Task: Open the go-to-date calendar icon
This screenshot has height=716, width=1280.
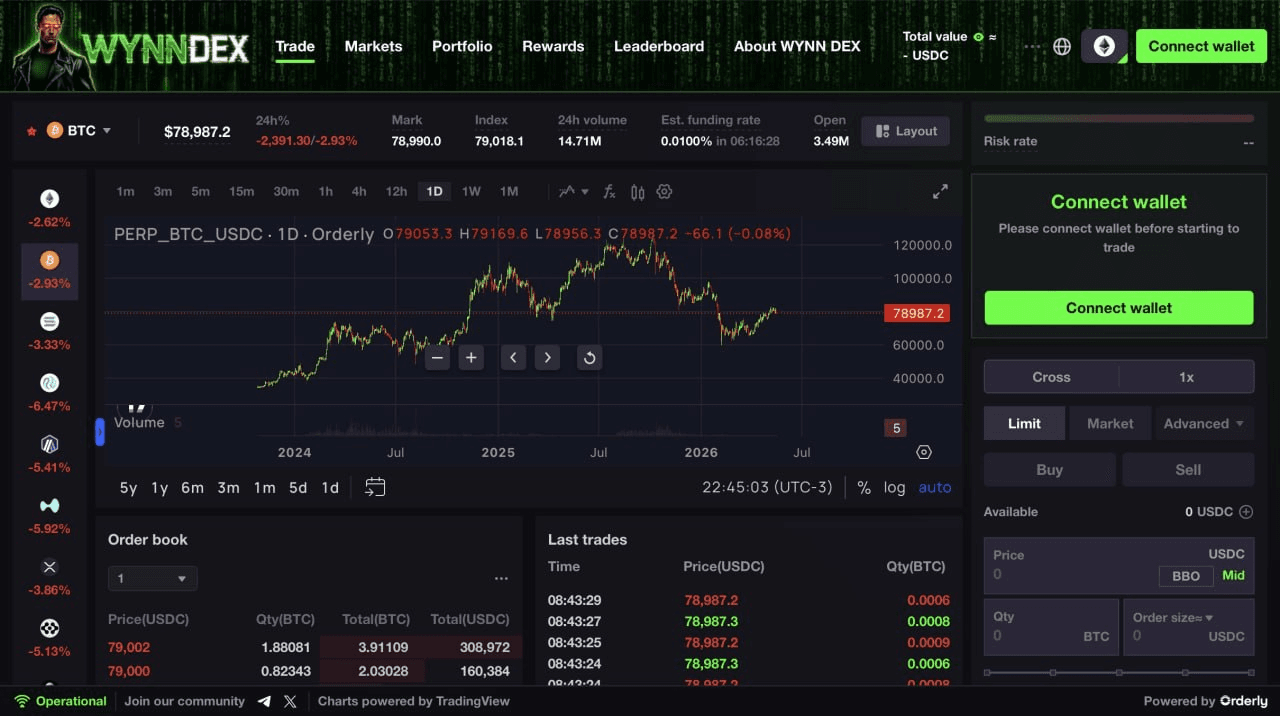Action: coord(375,487)
